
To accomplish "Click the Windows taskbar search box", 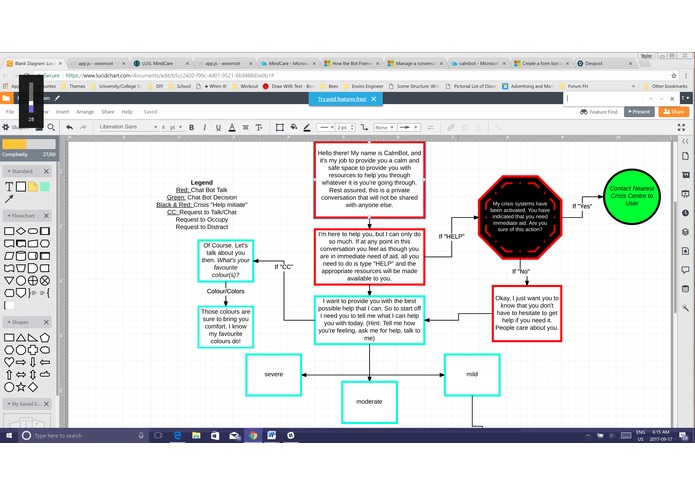I will (x=83, y=436).
